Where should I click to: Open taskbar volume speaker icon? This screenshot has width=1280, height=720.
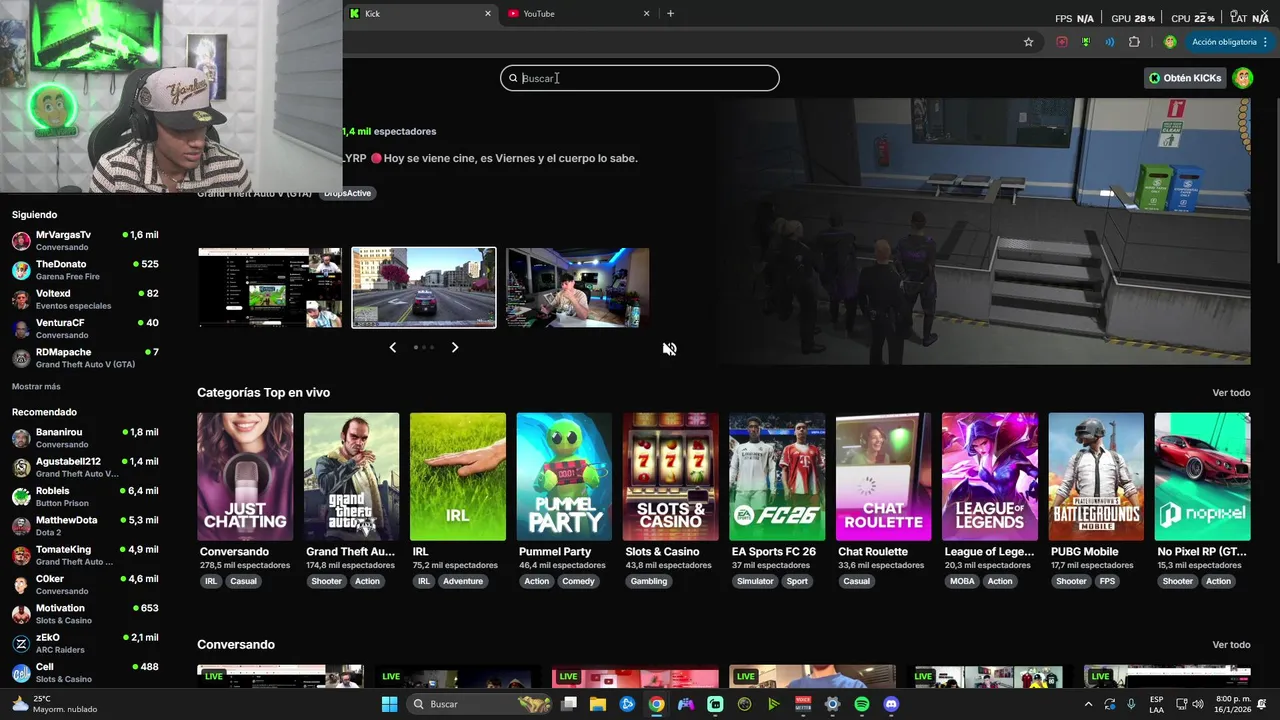pos(1199,704)
